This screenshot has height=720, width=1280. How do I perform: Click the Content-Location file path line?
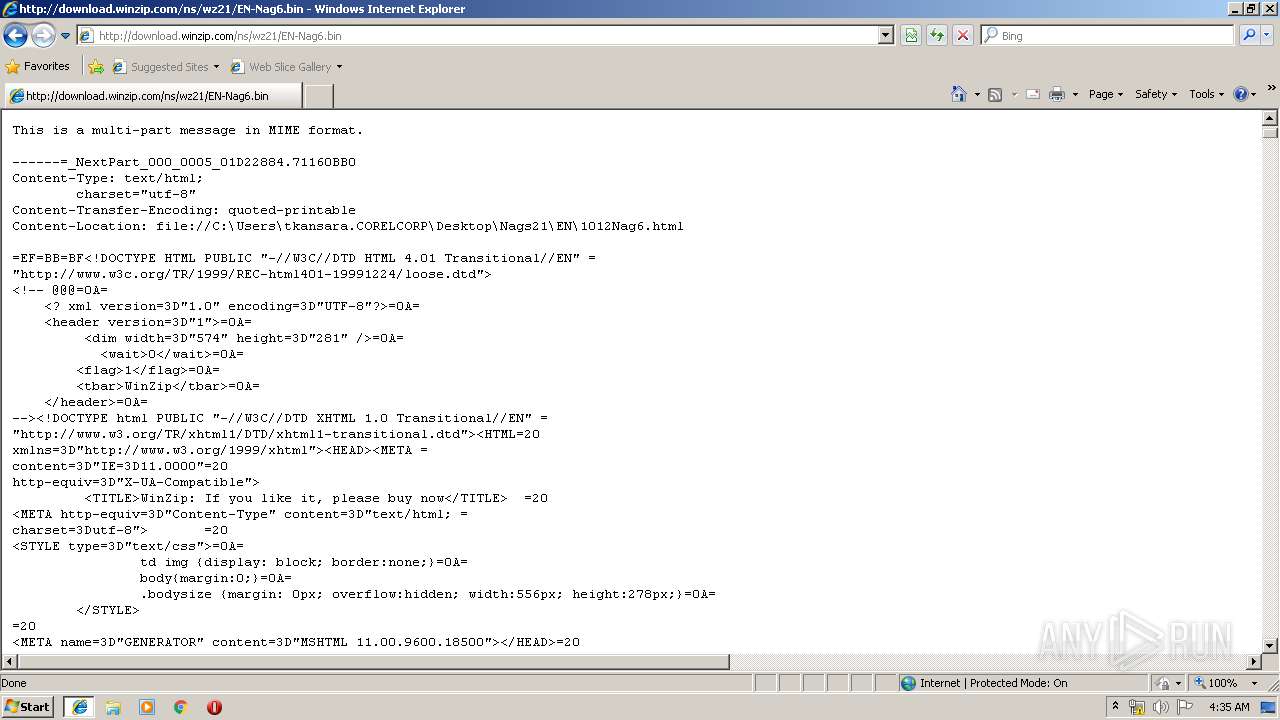tap(348, 226)
